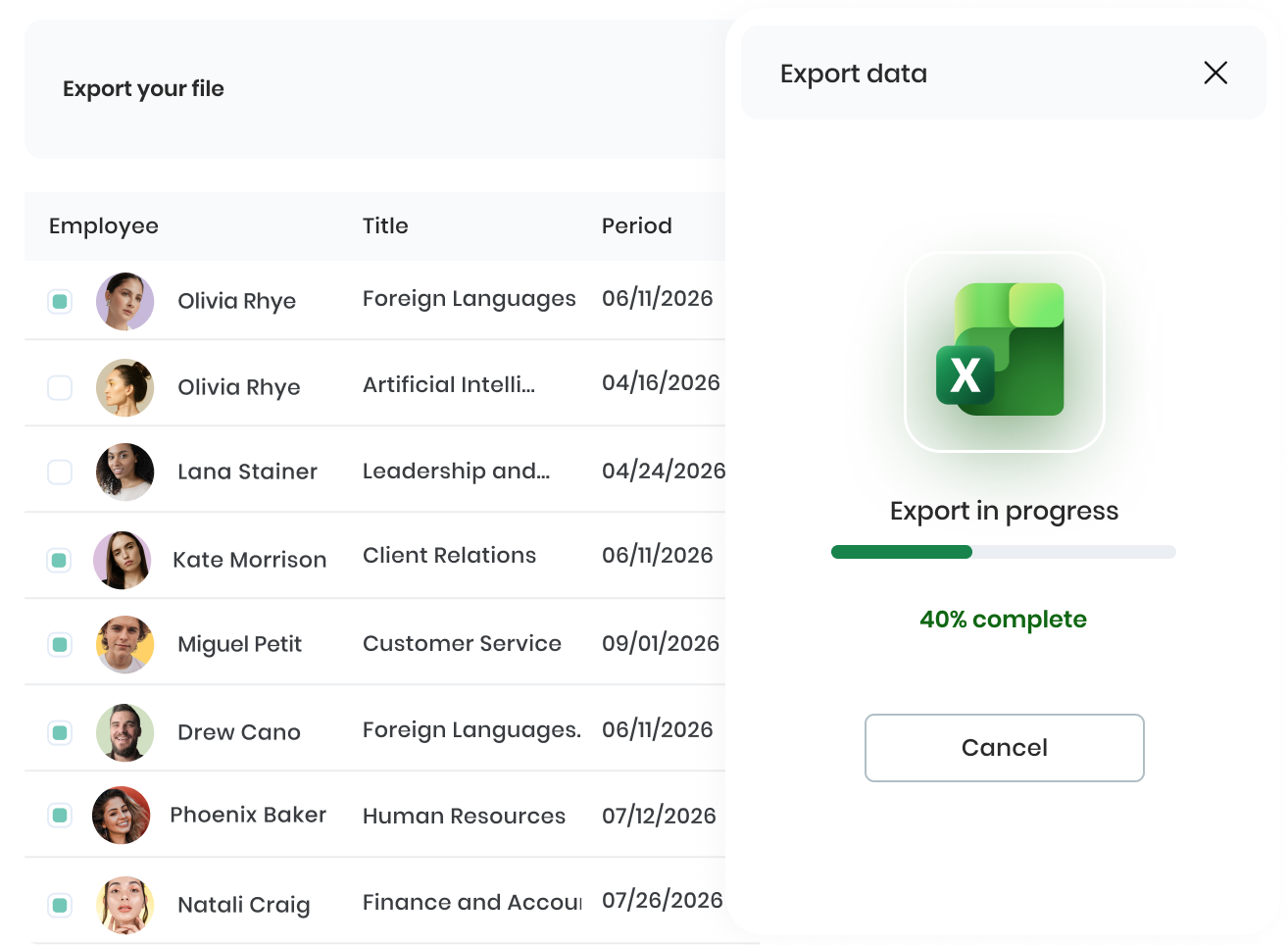Image resolution: width=1288 pixels, height=945 pixels.
Task: Sort by the Title column header
Action: click(x=385, y=225)
